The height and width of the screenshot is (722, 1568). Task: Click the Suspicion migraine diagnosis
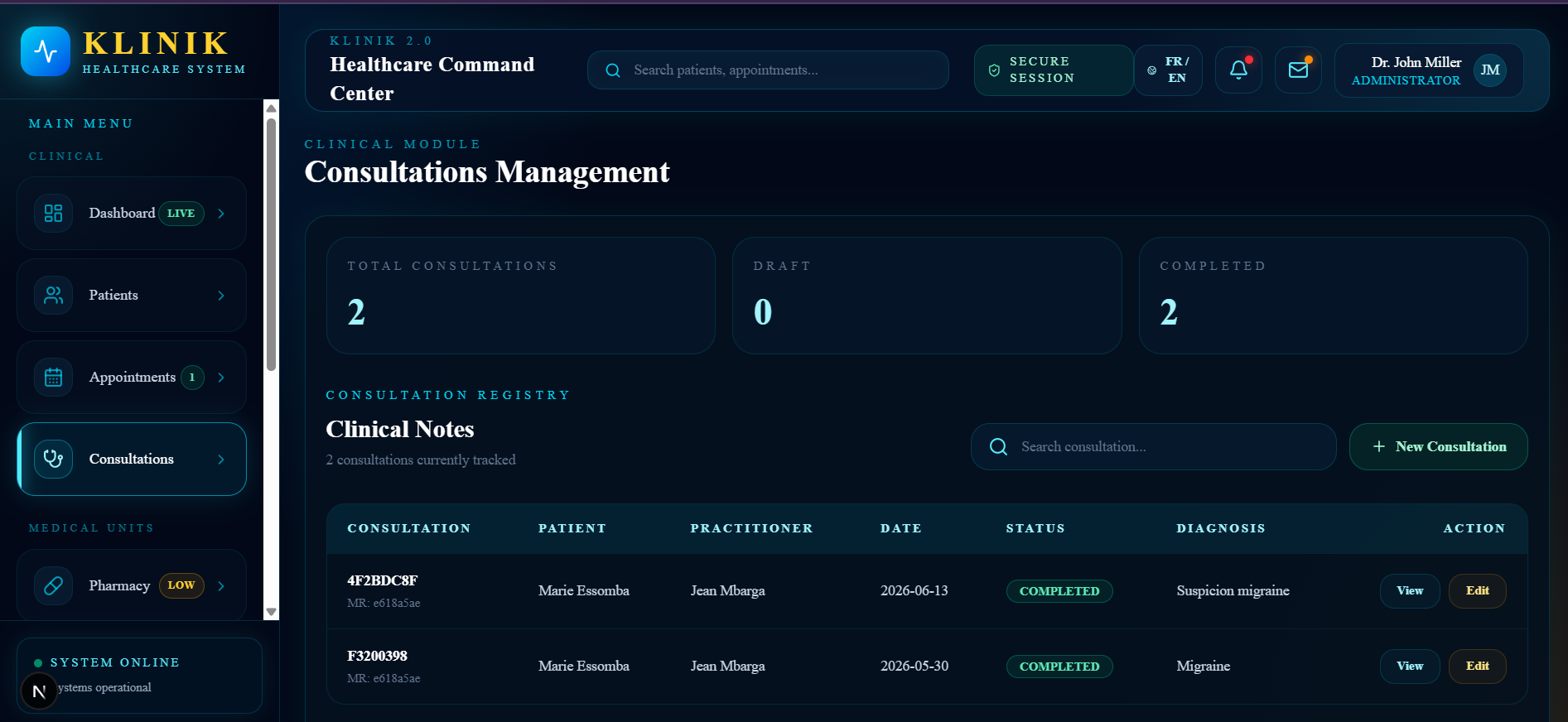click(x=1233, y=591)
